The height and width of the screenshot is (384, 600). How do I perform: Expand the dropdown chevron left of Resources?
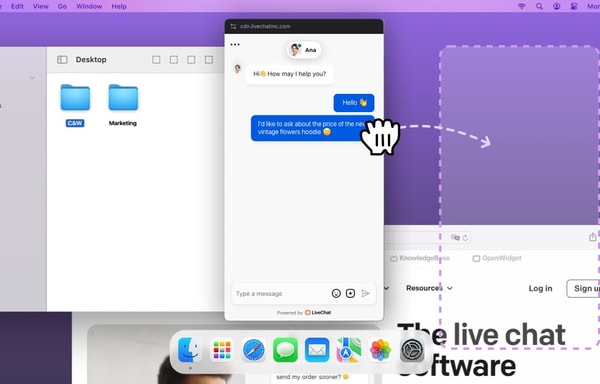pos(386,288)
